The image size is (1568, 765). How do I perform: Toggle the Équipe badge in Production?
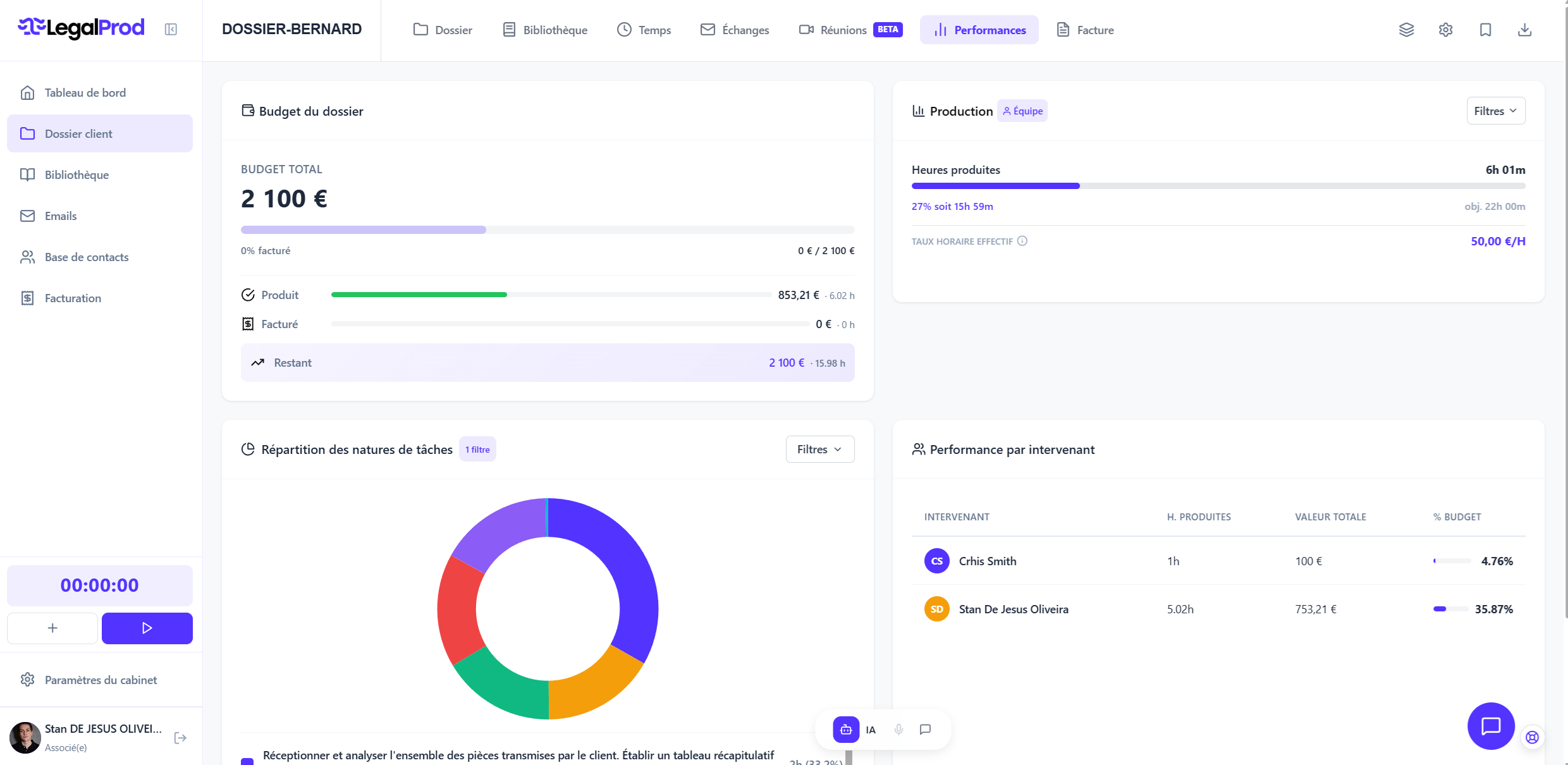pyautogui.click(x=1022, y=111)
